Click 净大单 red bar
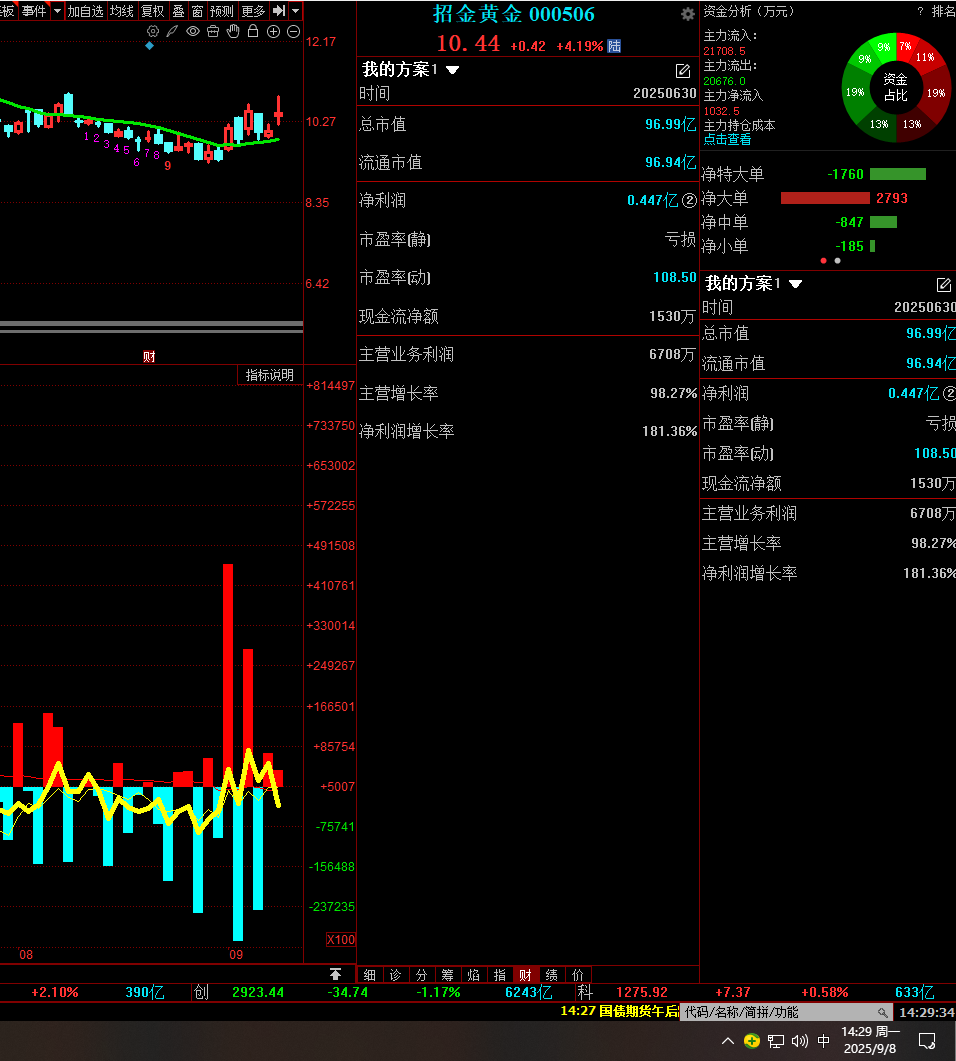The height and width of the screenshot is (1061, 956). [x=825, y=198]
